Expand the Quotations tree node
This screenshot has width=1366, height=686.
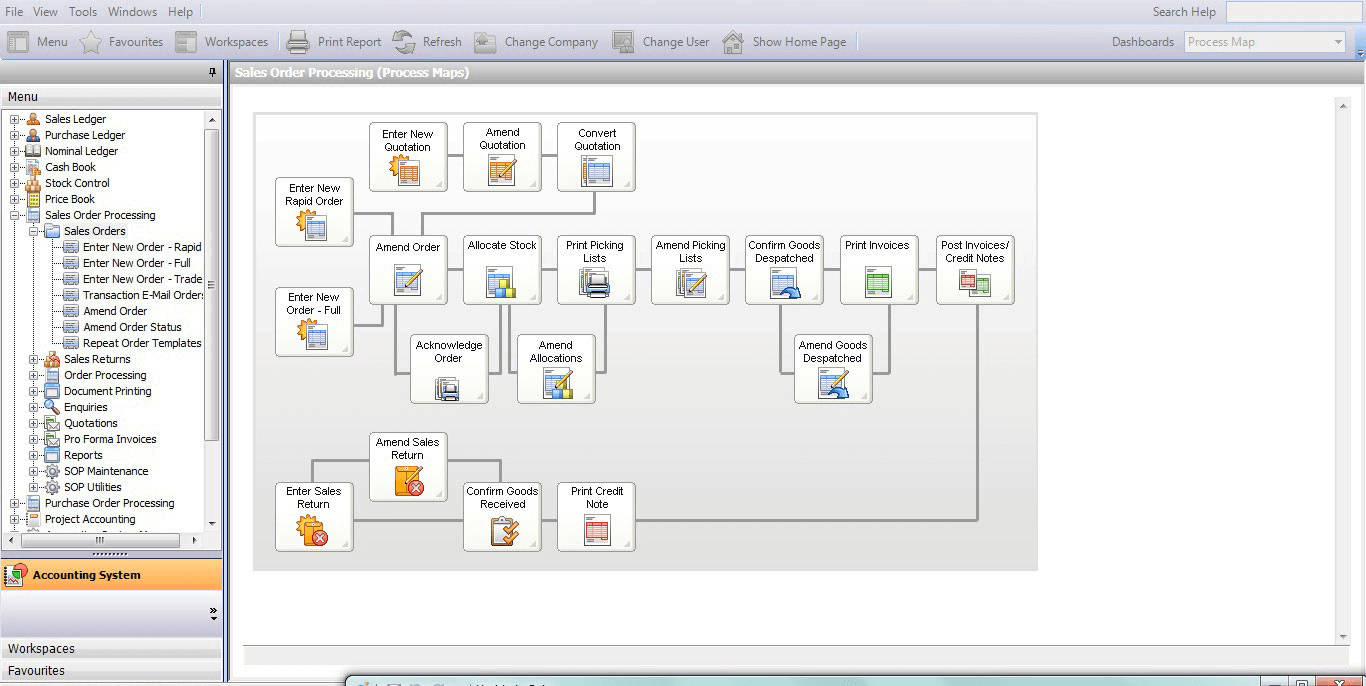point(34,423)
